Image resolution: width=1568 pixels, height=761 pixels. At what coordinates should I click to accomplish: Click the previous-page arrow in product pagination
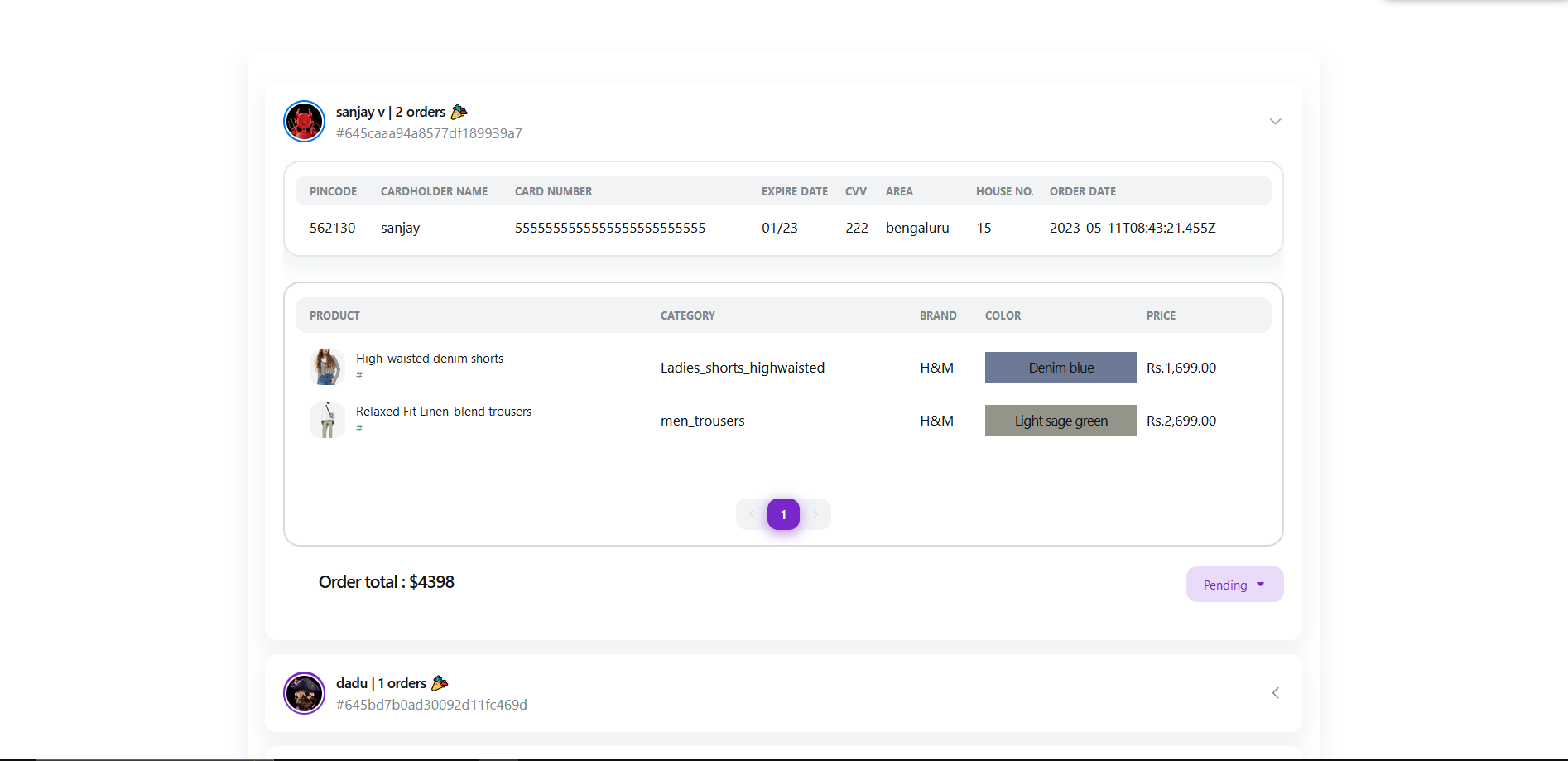pos(750,513)
